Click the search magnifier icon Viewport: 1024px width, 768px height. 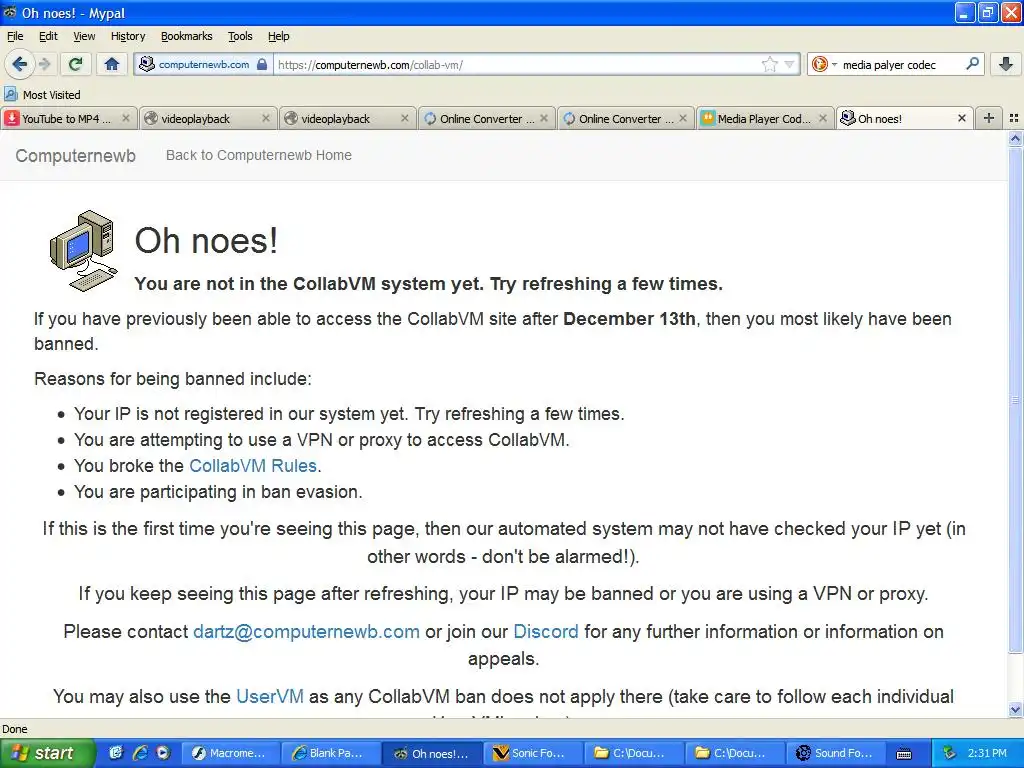pos(972,64)
